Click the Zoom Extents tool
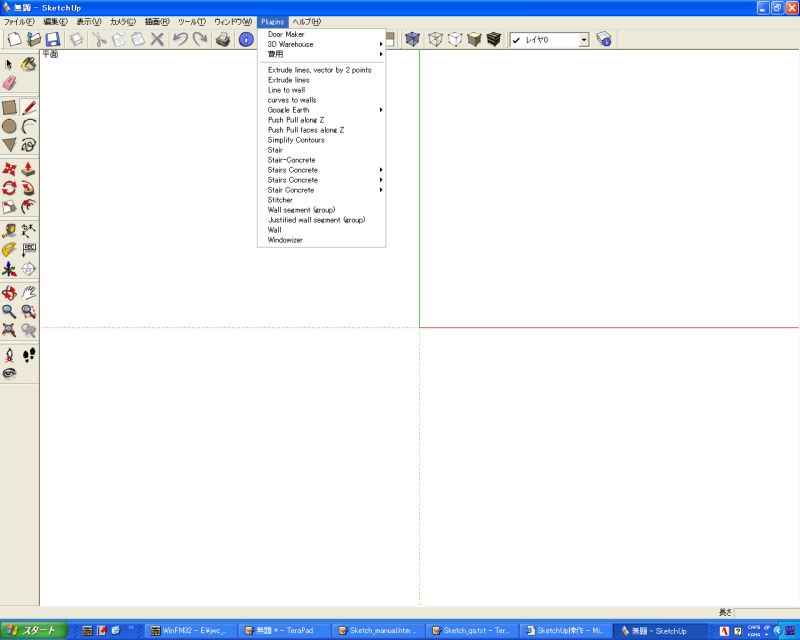The image size is (800, 640). 9,330
